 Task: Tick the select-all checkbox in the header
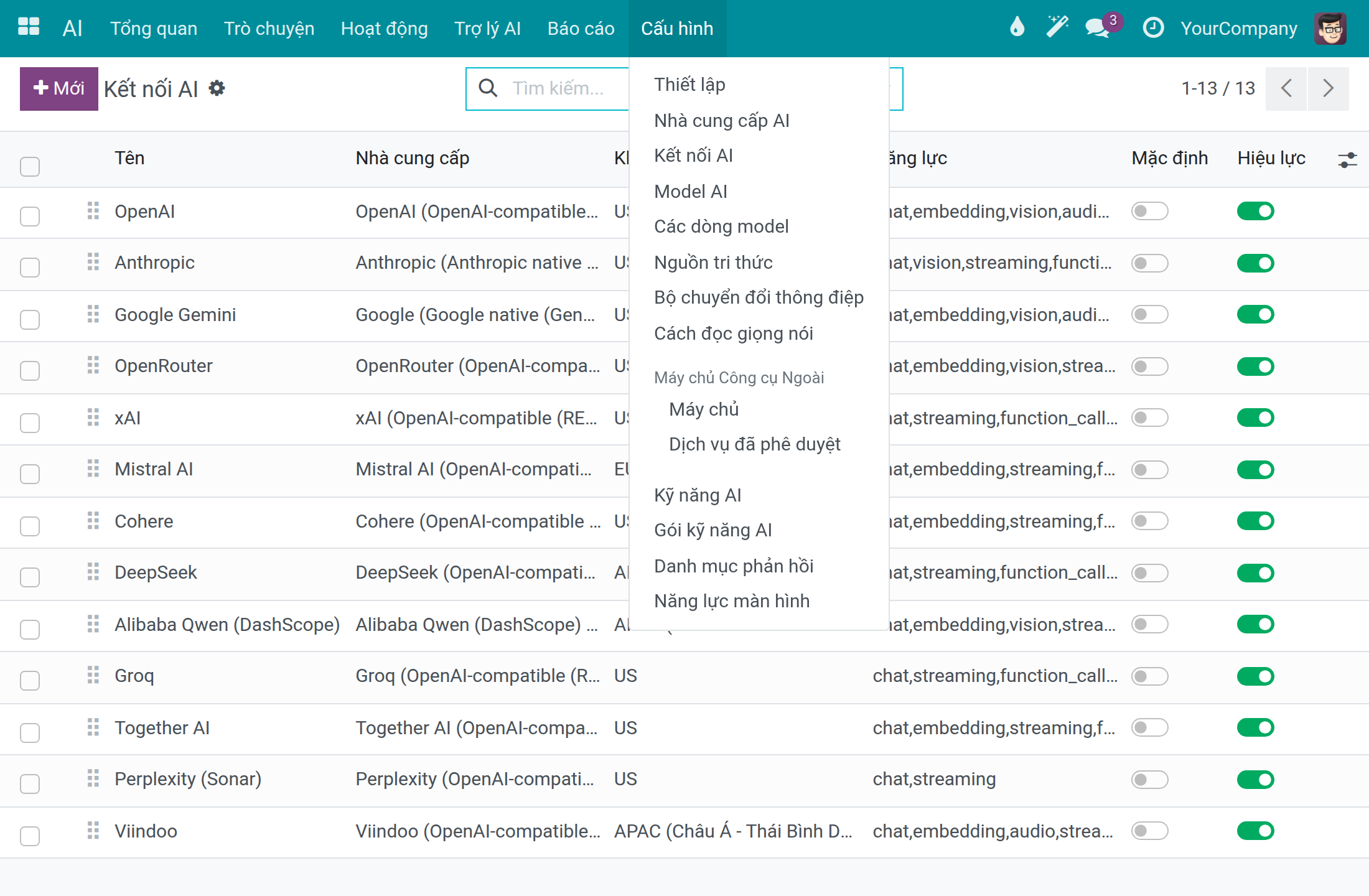pyautogui.click(x=30, y=166)
